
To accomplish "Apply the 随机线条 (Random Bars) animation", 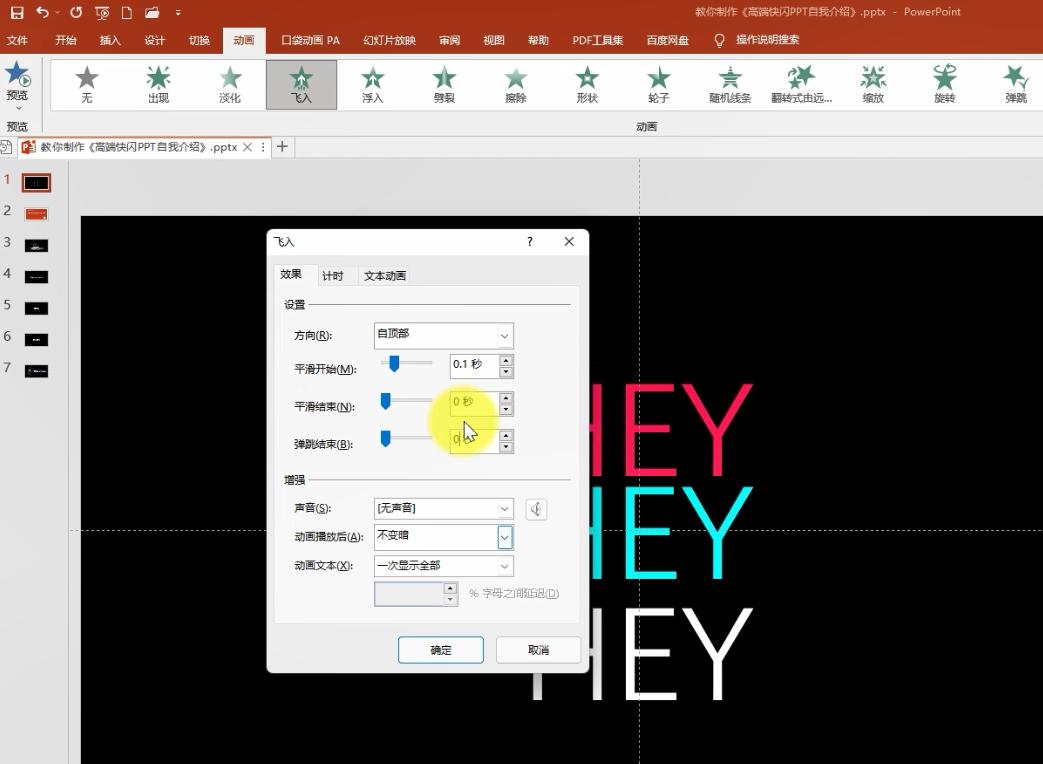I will [x=729, y=84].
